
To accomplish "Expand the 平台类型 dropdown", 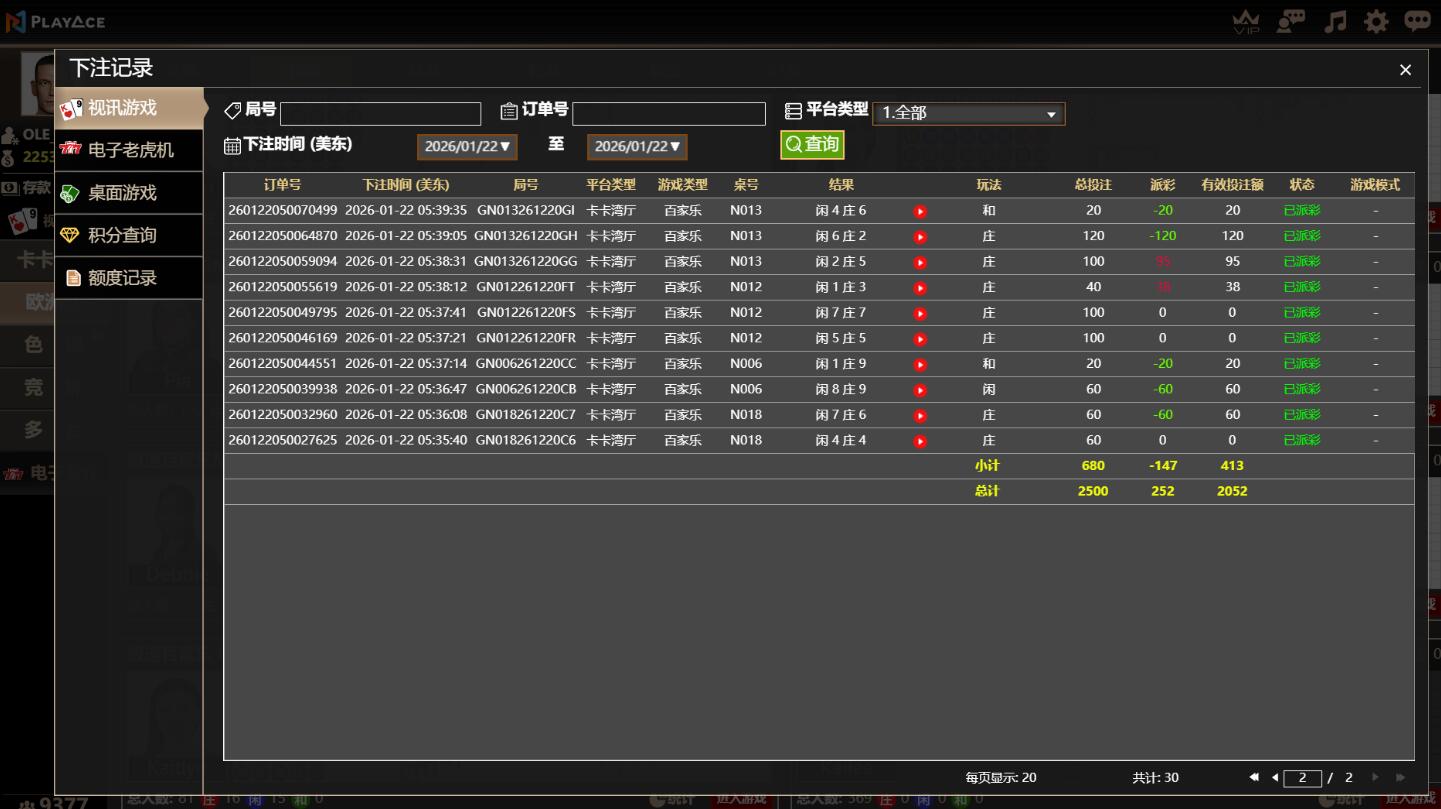I will (x=968, y=114).
